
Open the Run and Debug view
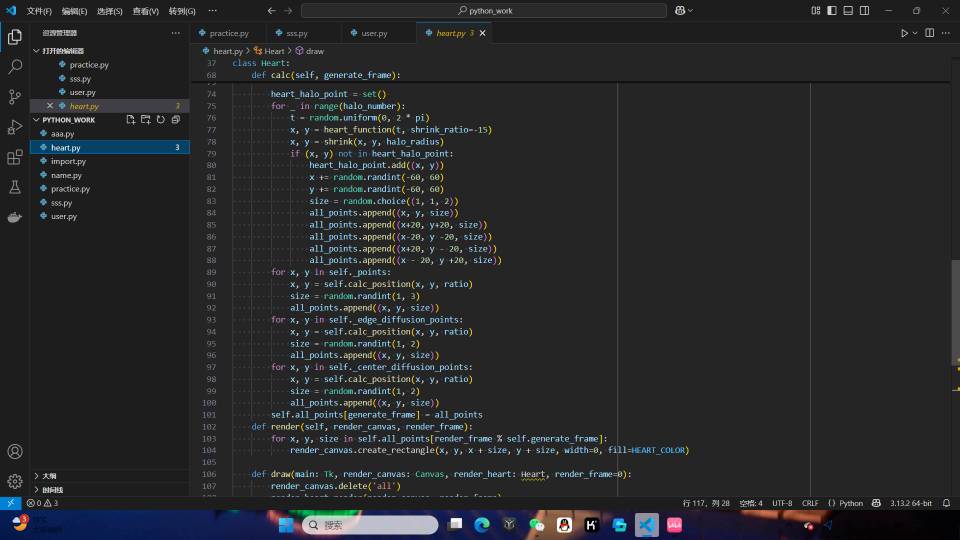[x=15, y=127]
